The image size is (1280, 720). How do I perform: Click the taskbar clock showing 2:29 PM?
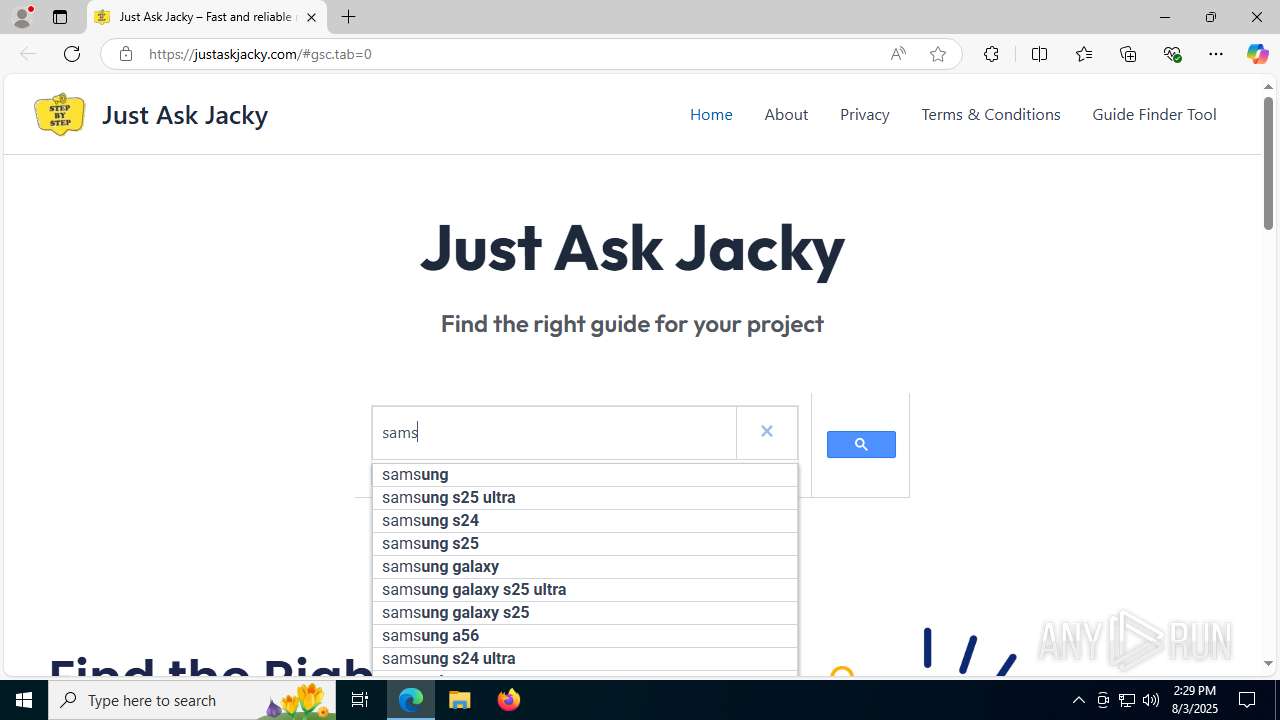[x=1194, y=700]
